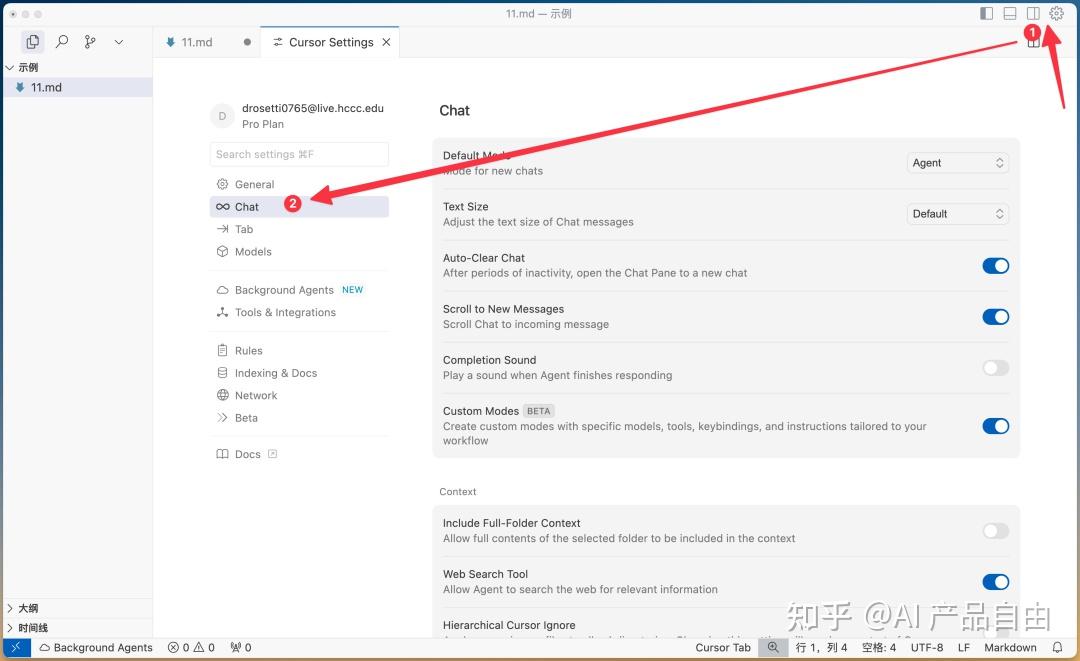The width and height of the screenshot is (1080, 661).
Task: Click the ports forwarded indicator 0
Action: 241,647
